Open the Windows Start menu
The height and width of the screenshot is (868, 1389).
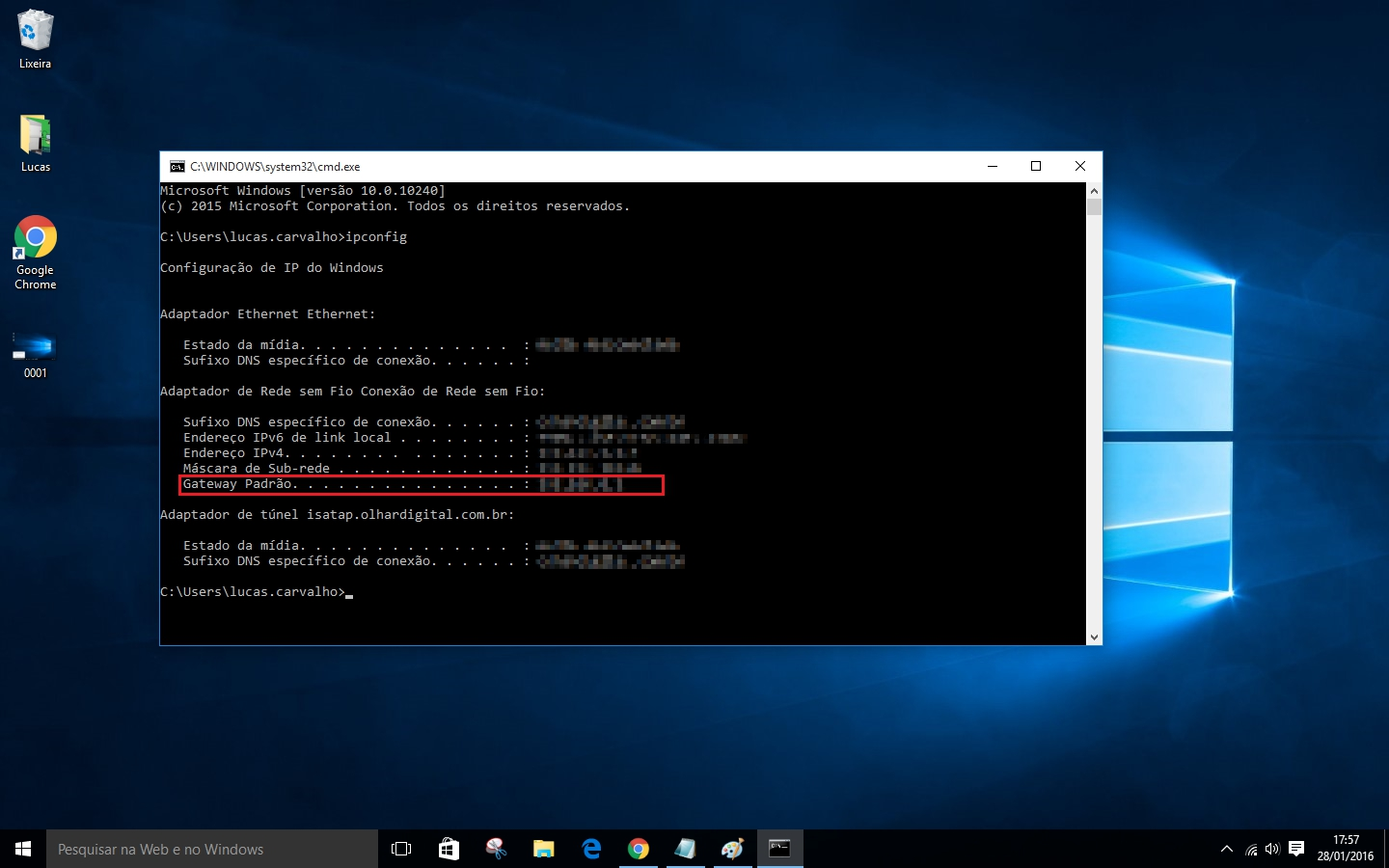[23, 849]
